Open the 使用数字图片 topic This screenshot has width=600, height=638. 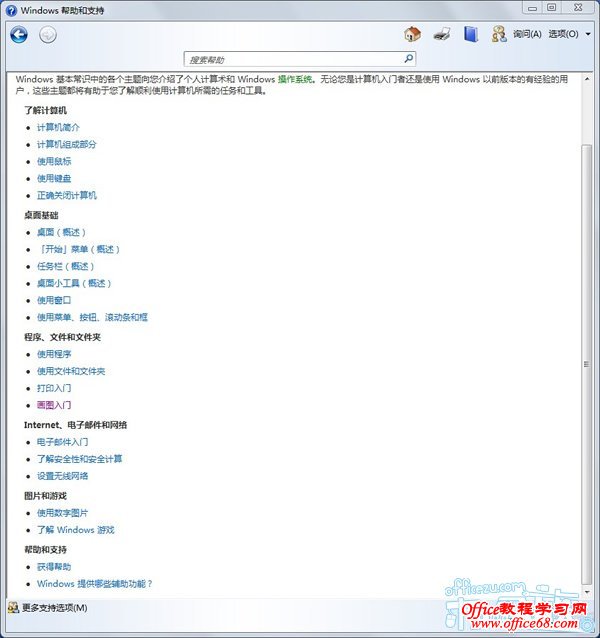63,513
